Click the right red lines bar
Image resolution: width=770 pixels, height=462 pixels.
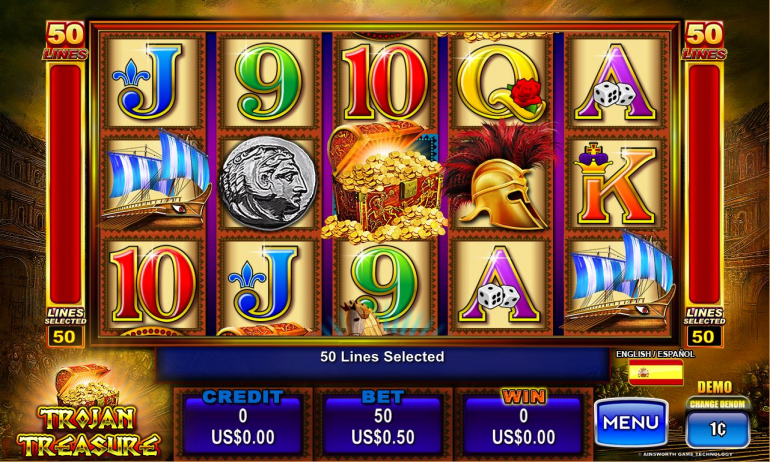click(x=704, y=184)
